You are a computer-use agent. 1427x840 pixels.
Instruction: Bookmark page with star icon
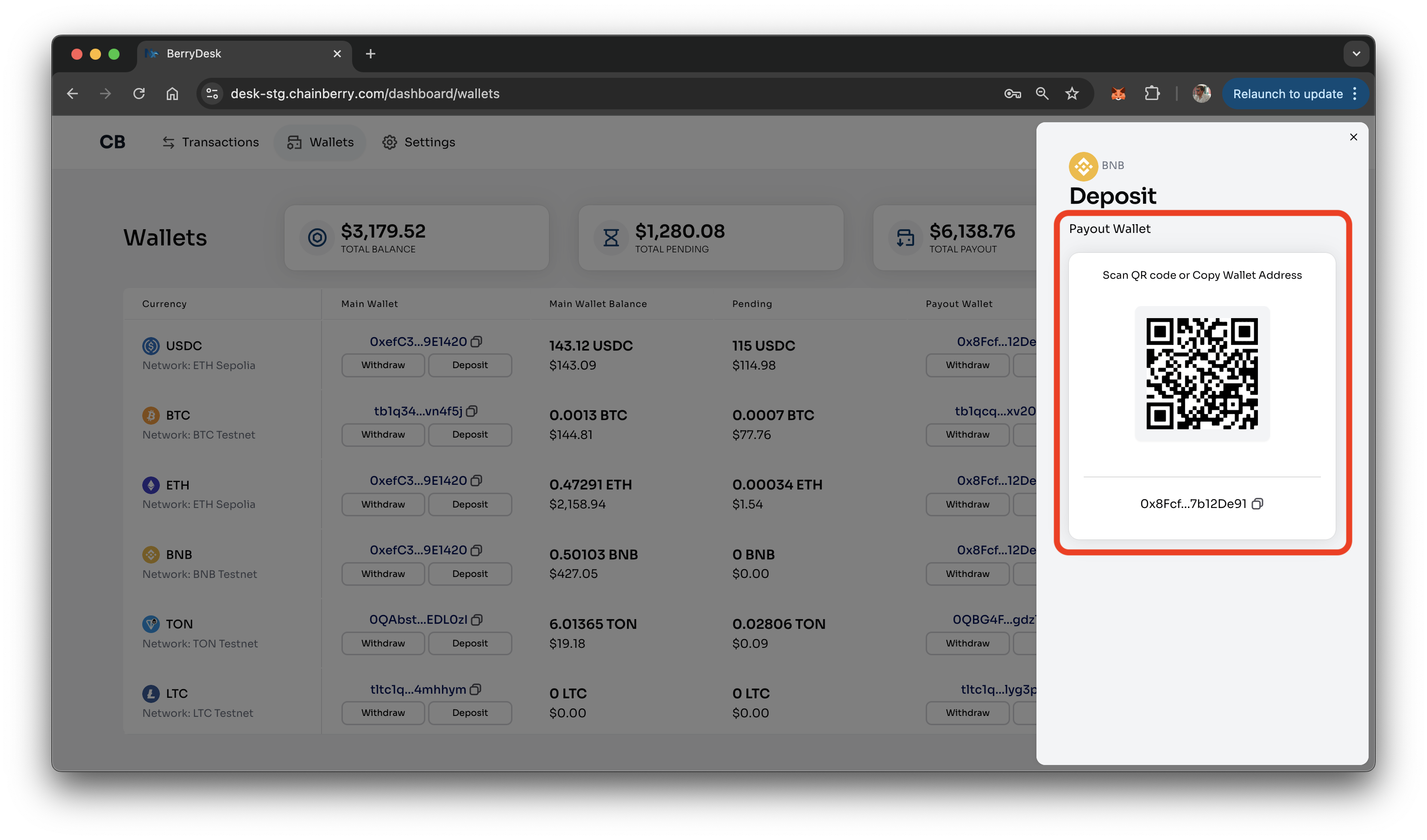pyautogui.click(x=1072, y=94)
